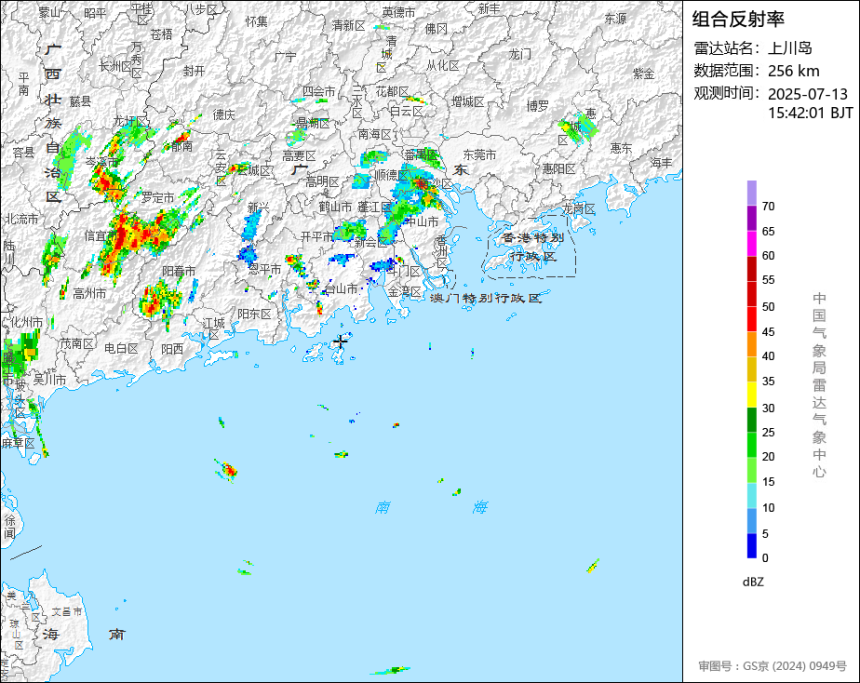Screen dimensions: 860x683
Task: Select the 吴川市 city label
Action: pos(49,379)
